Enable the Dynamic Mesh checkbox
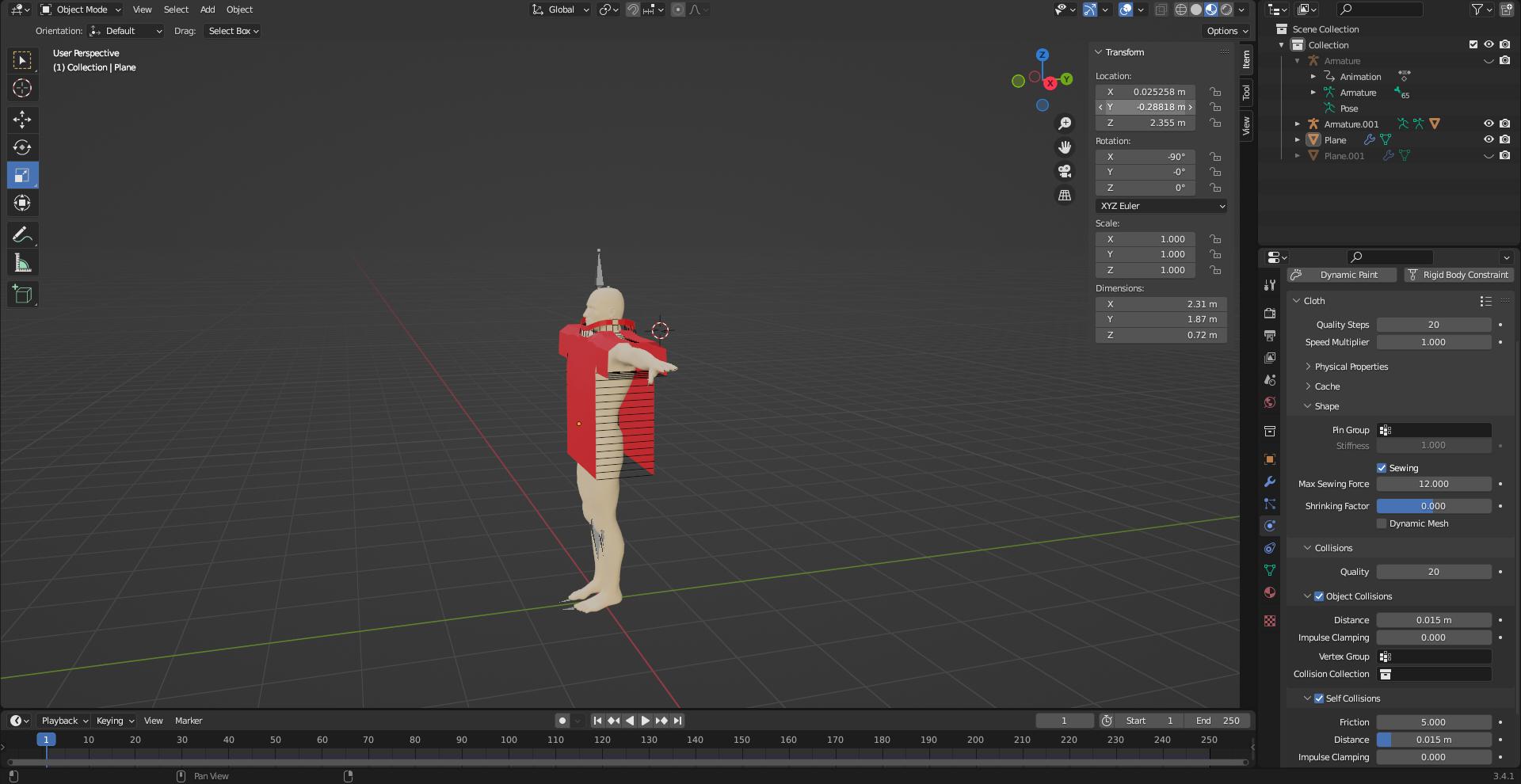The width and height of the screenshot is (1521, 784). [1382, 523]
